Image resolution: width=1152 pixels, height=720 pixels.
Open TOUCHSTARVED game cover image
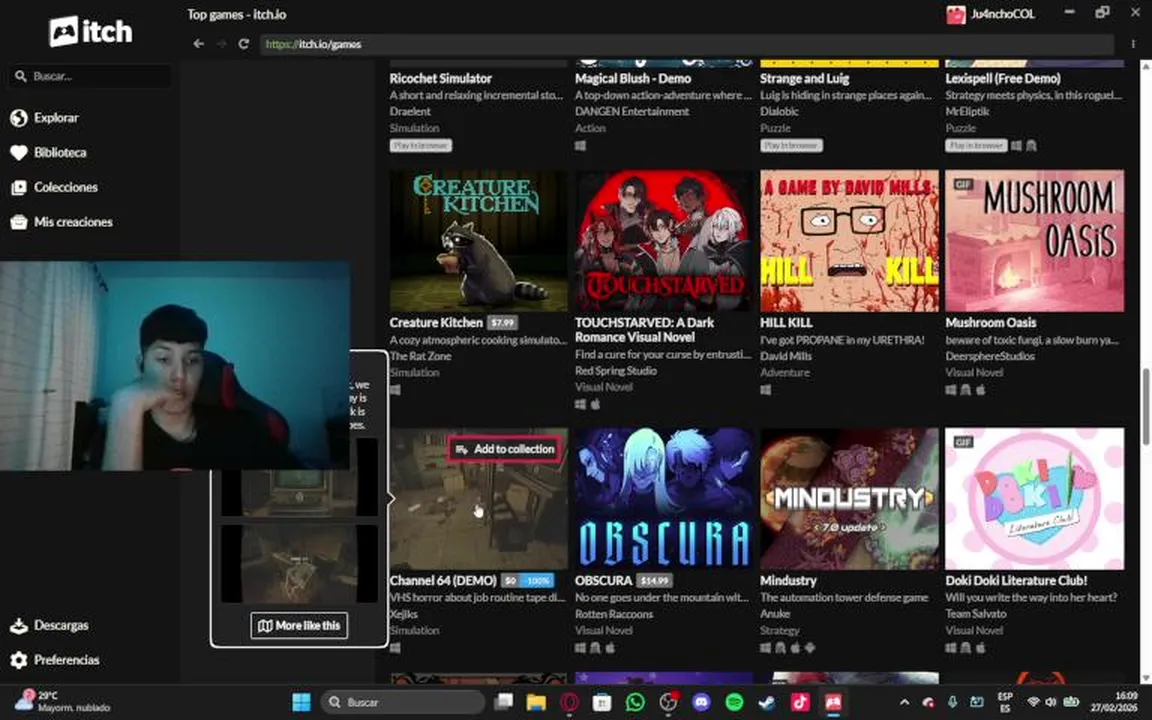tap(663, 241)
